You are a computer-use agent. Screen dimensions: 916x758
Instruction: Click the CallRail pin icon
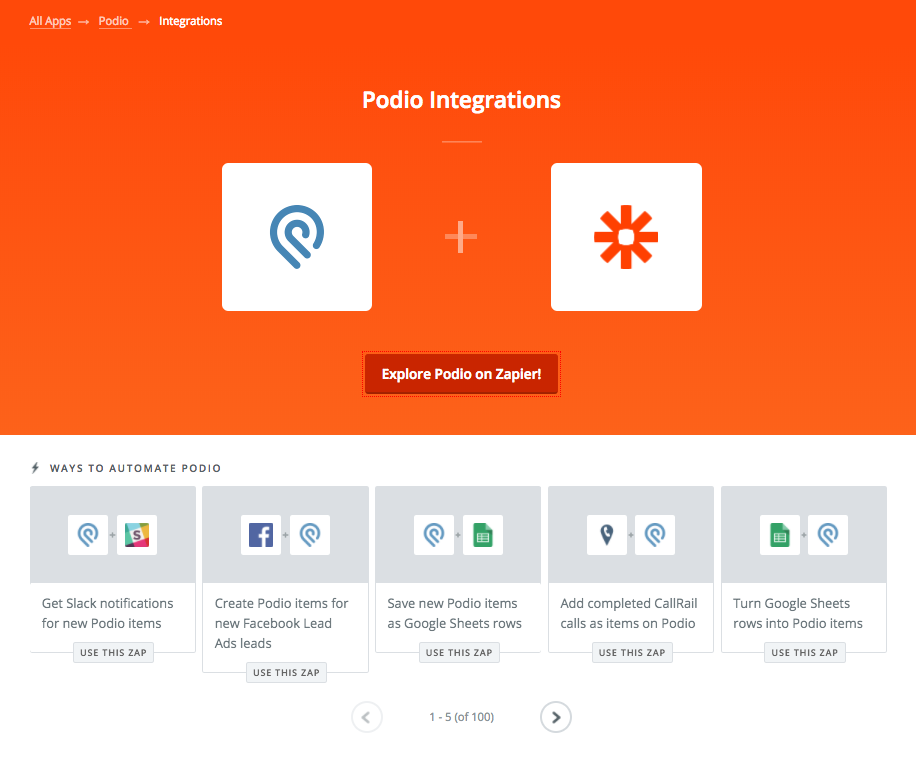click(x=607, y=535)
